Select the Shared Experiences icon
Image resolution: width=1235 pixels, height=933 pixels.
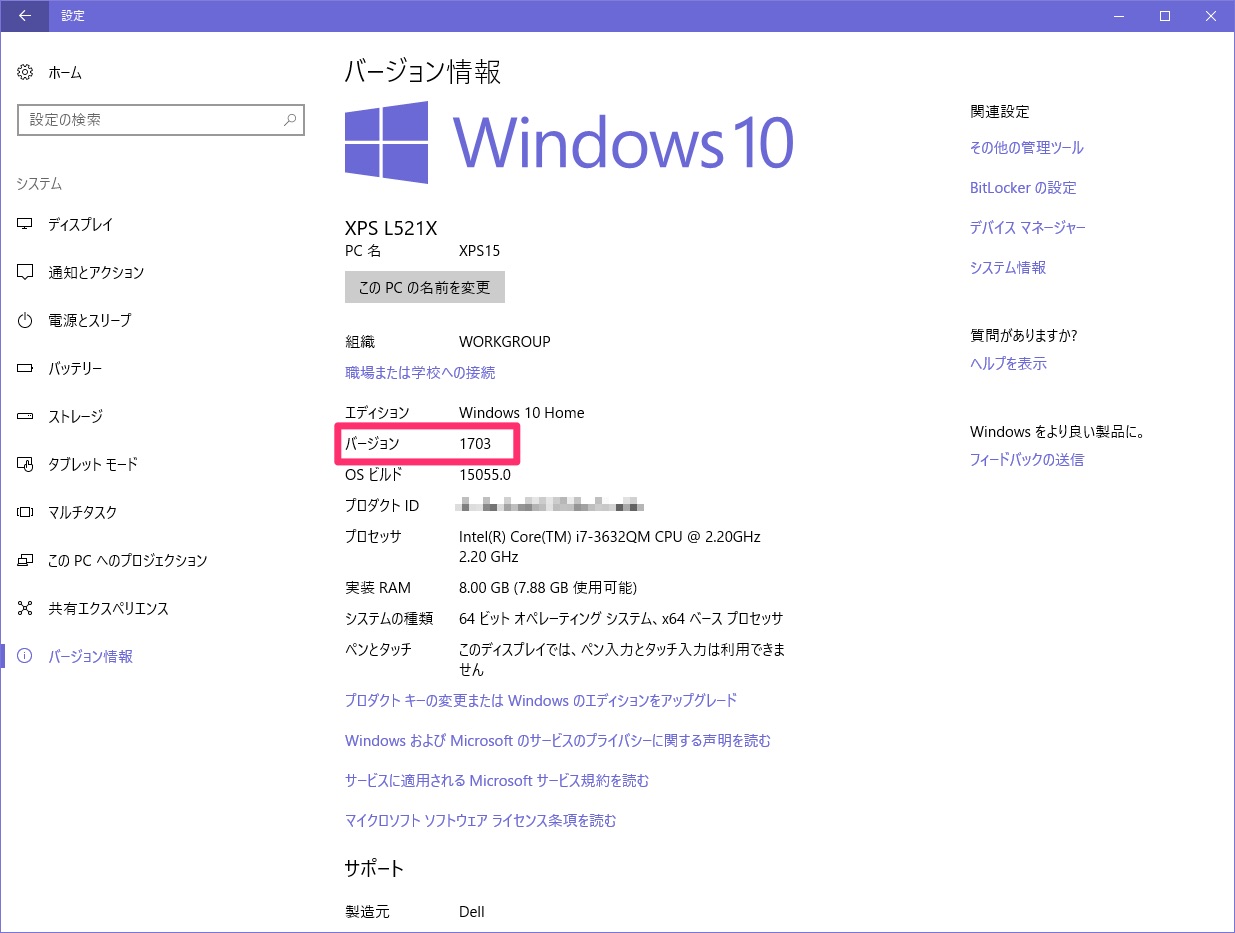pos(26,609)
